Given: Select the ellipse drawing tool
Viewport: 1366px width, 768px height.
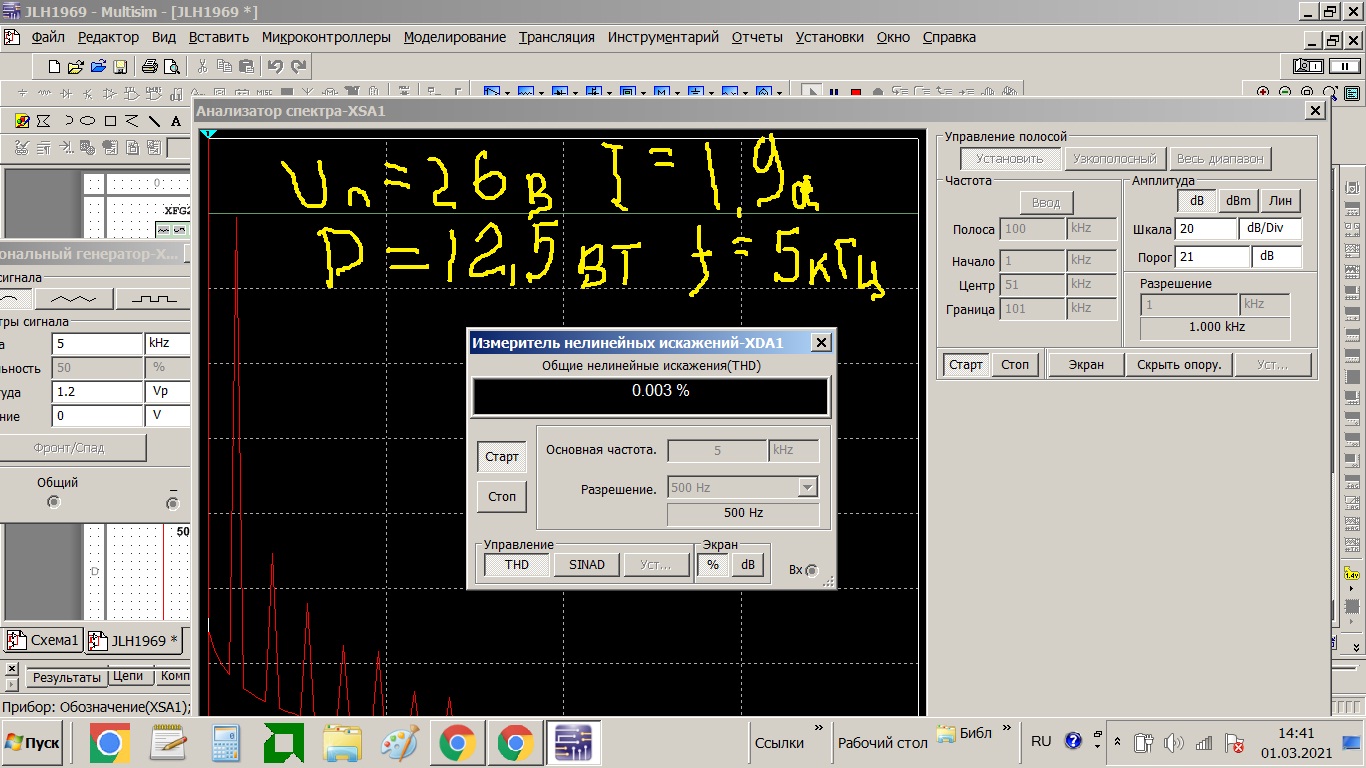Looking at the screenshot, I should [x=88, y=121].
